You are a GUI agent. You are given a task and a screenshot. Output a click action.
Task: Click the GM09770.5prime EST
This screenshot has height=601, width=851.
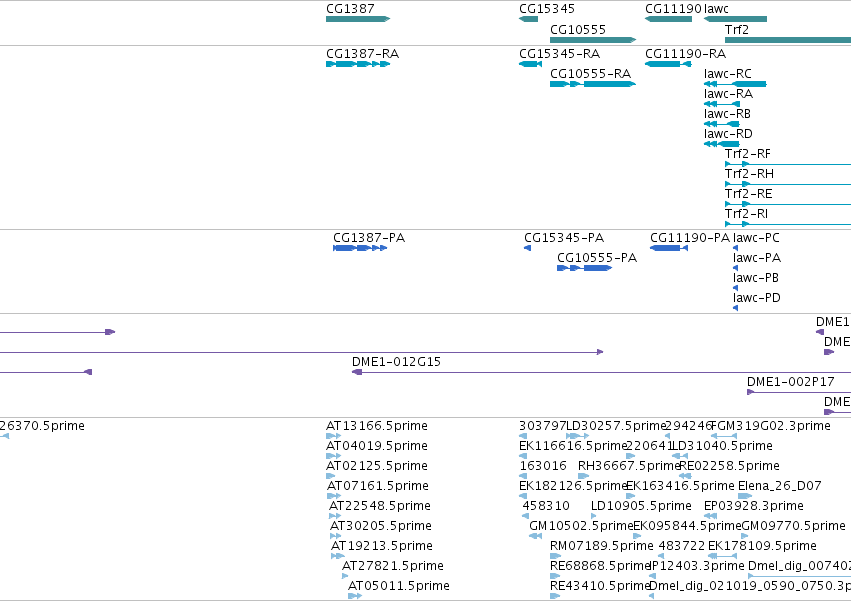pyautogui.click(x=745, y=536)
